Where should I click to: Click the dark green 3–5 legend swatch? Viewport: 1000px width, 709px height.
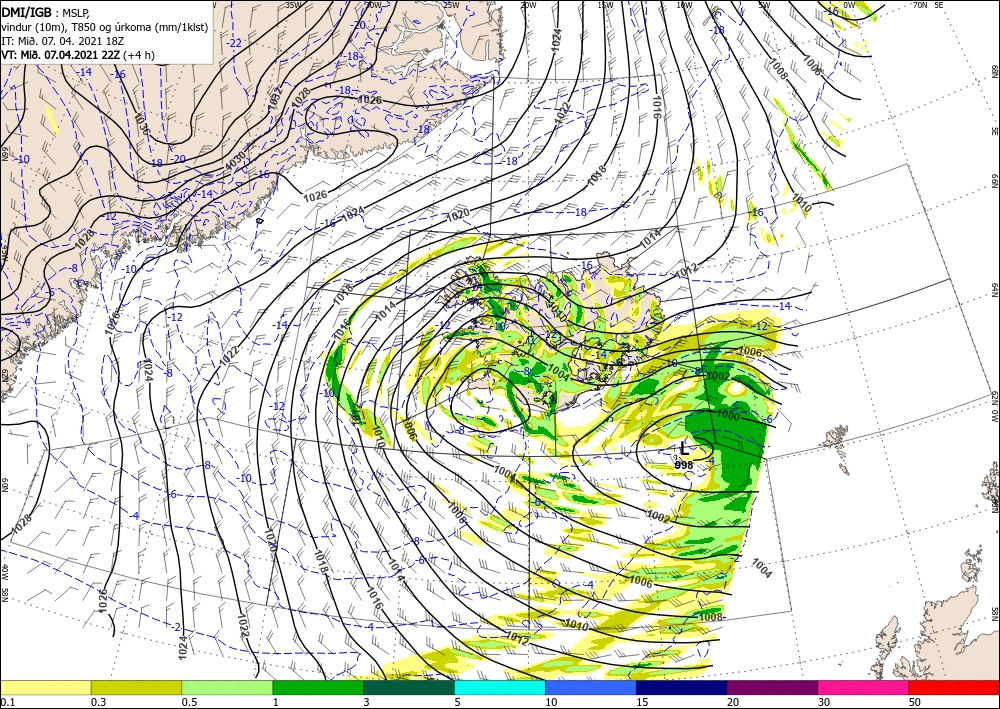coord(409,687)
